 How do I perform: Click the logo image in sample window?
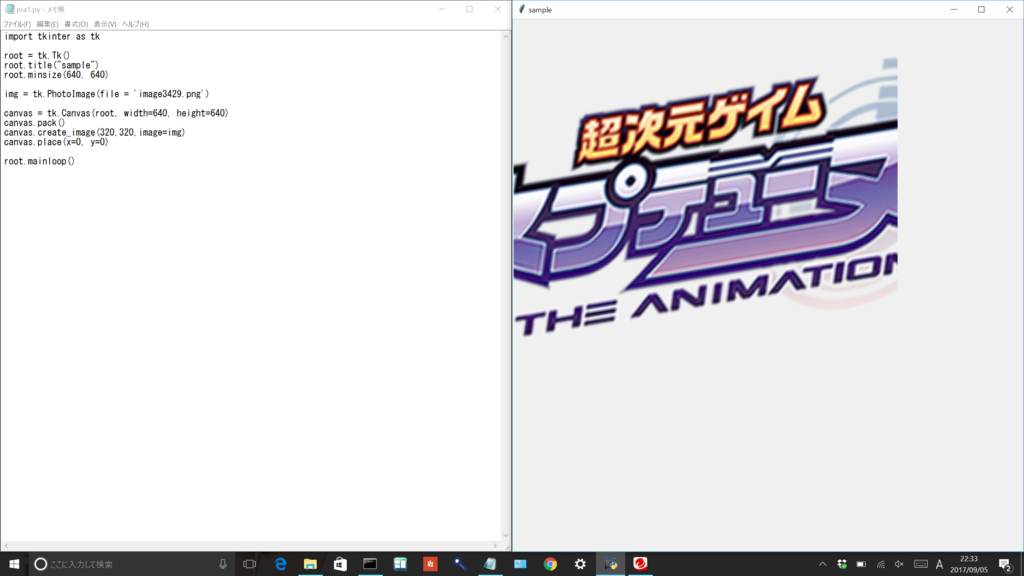(x=705, y=198)
